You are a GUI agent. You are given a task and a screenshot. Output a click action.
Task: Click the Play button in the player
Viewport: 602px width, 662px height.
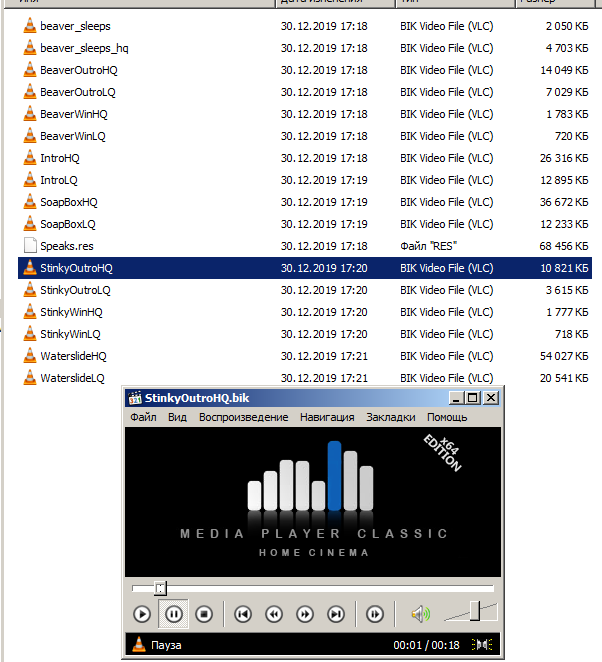(142, 614)
